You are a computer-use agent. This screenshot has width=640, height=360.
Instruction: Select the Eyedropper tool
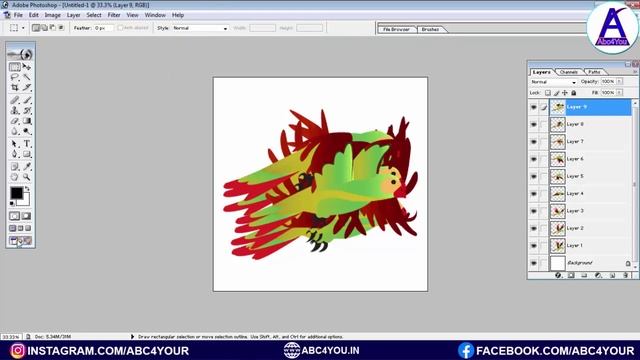tap(27, 167)
